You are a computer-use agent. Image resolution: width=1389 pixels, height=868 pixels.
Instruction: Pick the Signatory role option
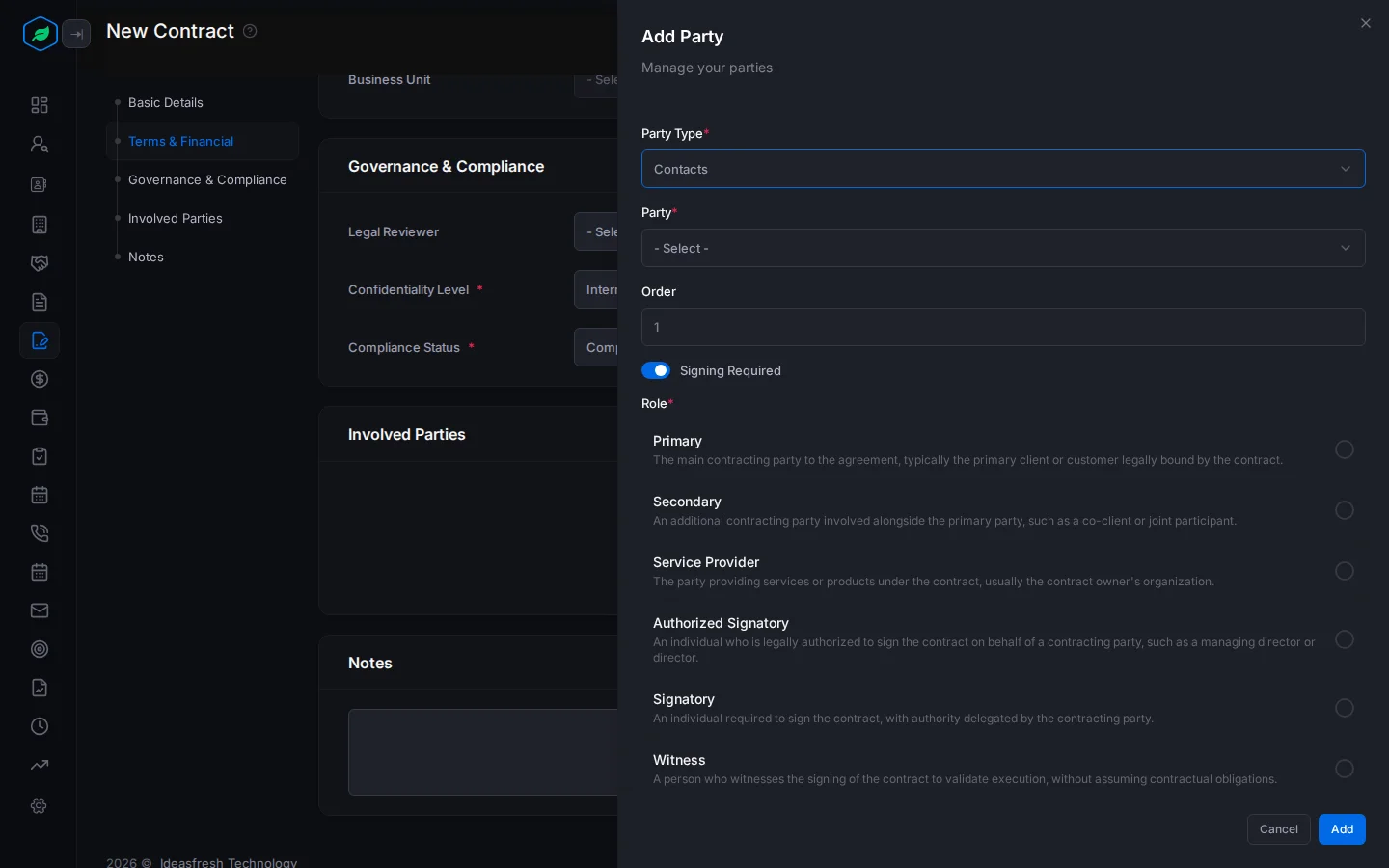tap(1345, 708)
